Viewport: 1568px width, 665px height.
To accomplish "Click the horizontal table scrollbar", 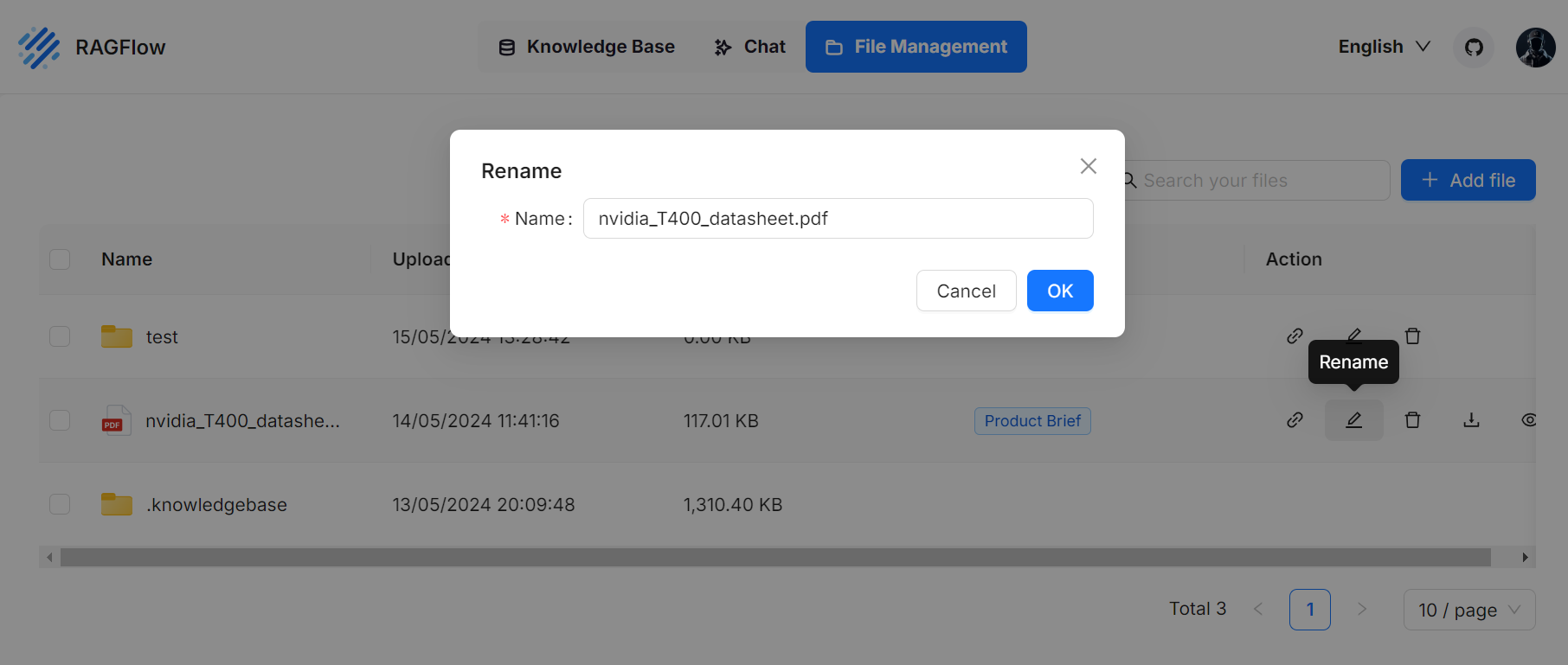I will coord(774,558).
